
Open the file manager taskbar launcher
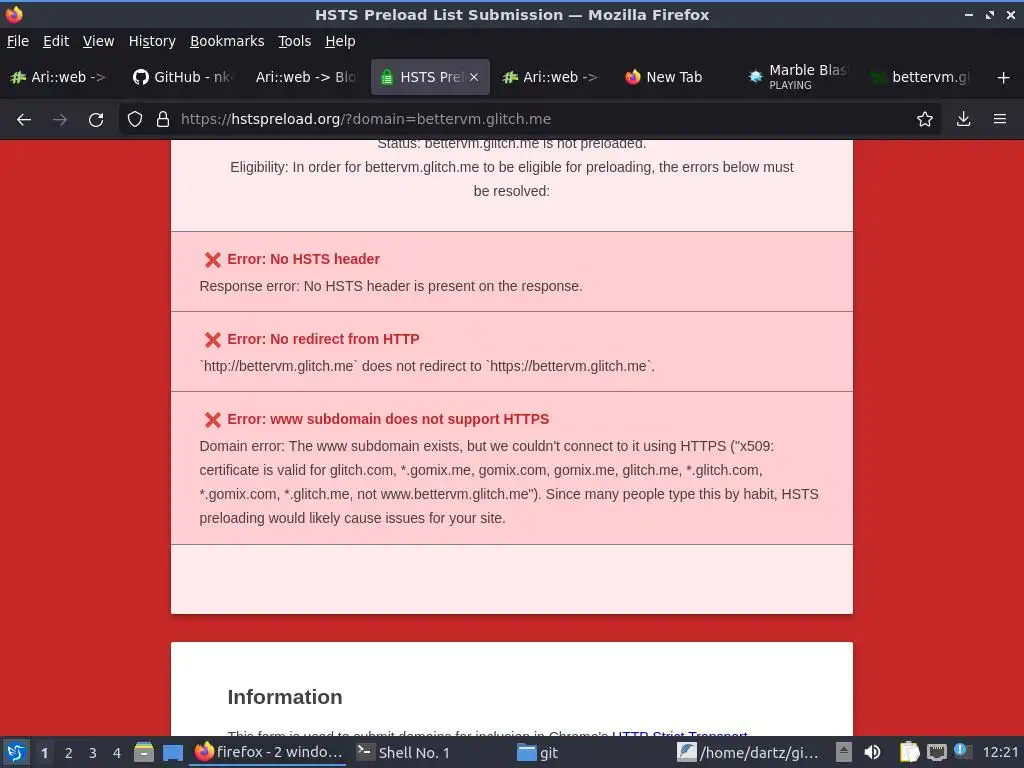pos(144,752)
